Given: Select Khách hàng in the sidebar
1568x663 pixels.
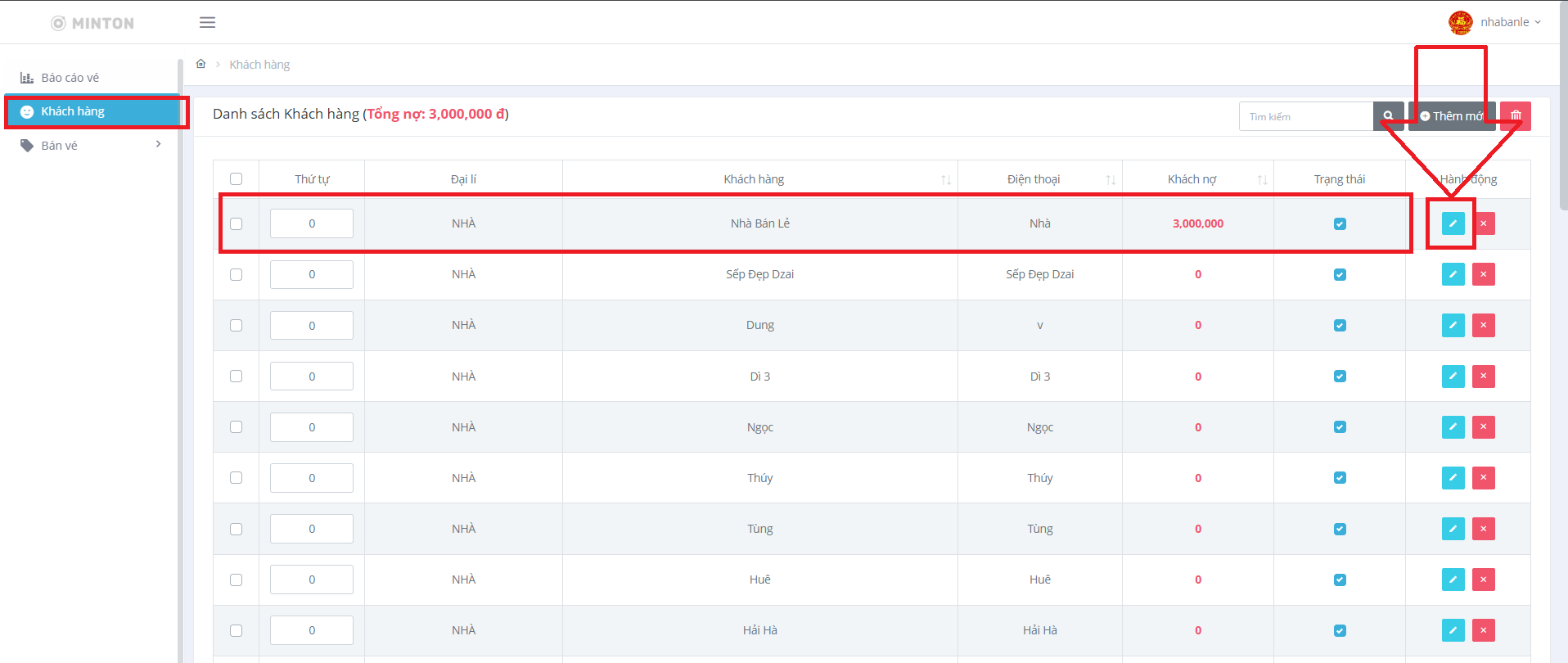Looking at the screenshot, I should point(73,111).
